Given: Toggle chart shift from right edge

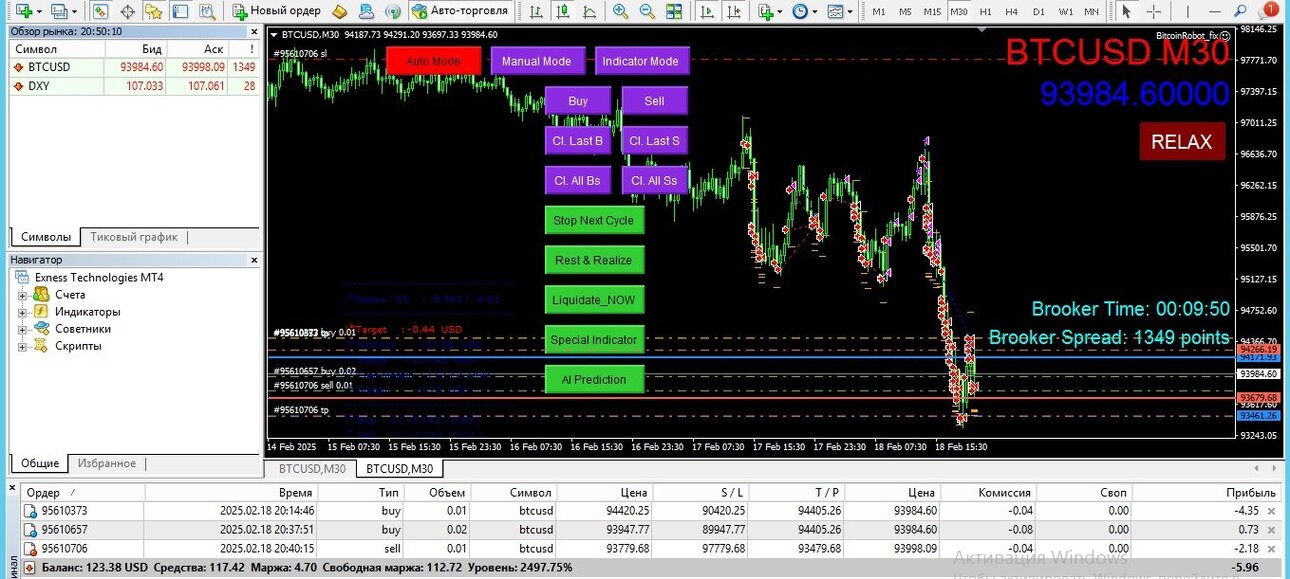Looking at the screenshot, I should (735, 11).
